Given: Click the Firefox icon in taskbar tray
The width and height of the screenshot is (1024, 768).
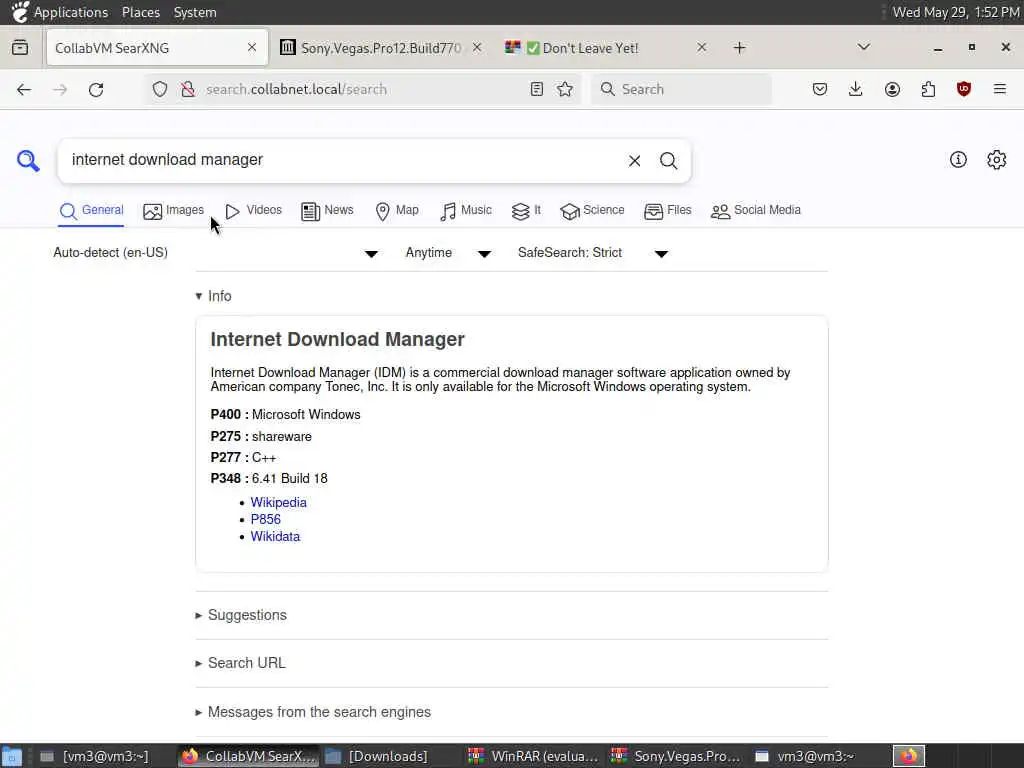Looking at the screenshot, I should coord(909,756).
